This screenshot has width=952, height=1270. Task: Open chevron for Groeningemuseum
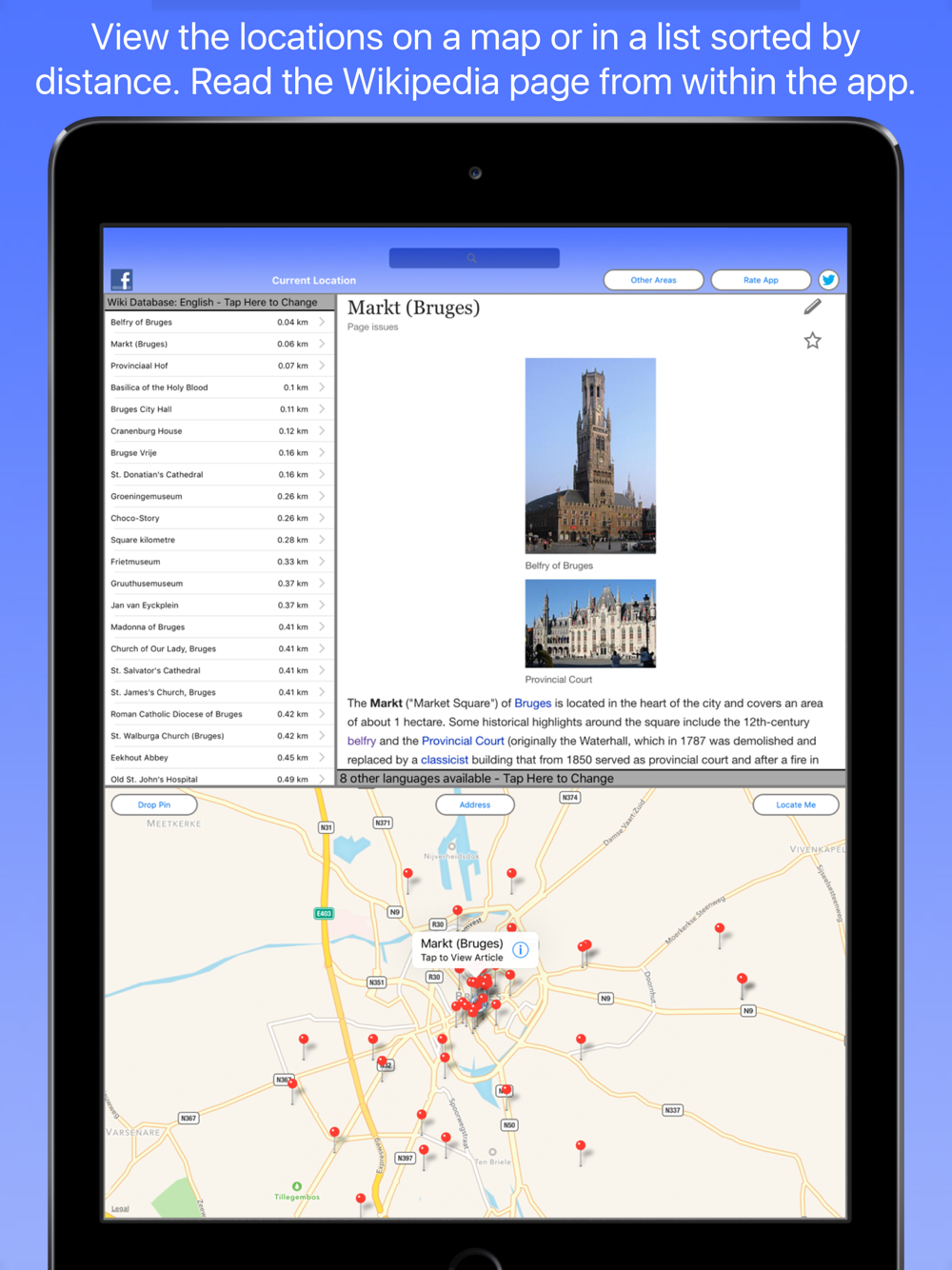pos(323,496)
